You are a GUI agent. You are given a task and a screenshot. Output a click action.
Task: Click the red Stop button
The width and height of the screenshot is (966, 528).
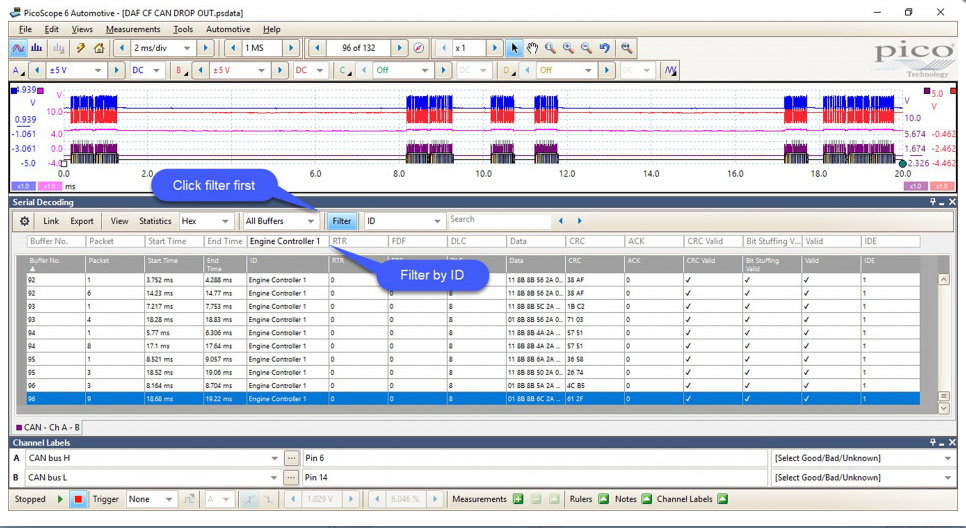[x=78, y=499]
